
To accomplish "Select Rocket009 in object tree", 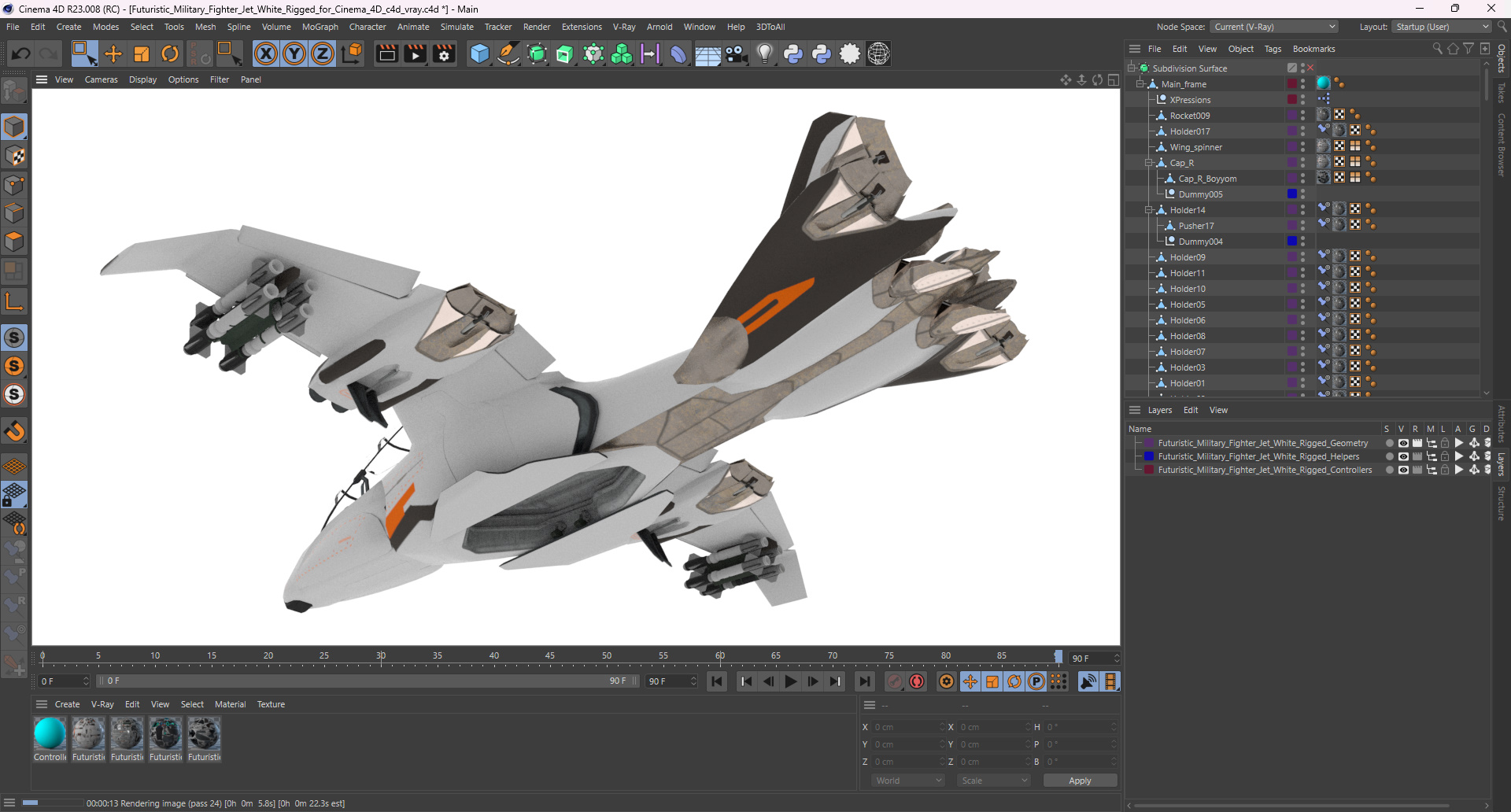I will (x=1190, y=116).
